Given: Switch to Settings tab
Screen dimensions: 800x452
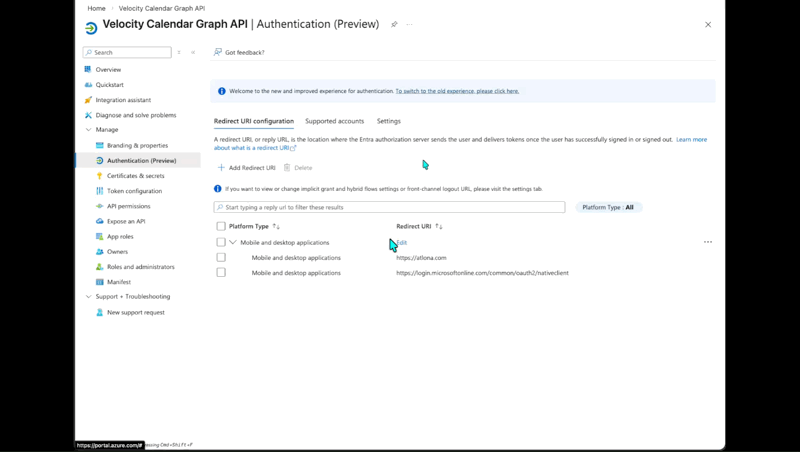Looking at the screenshot, I should point(389,121).
